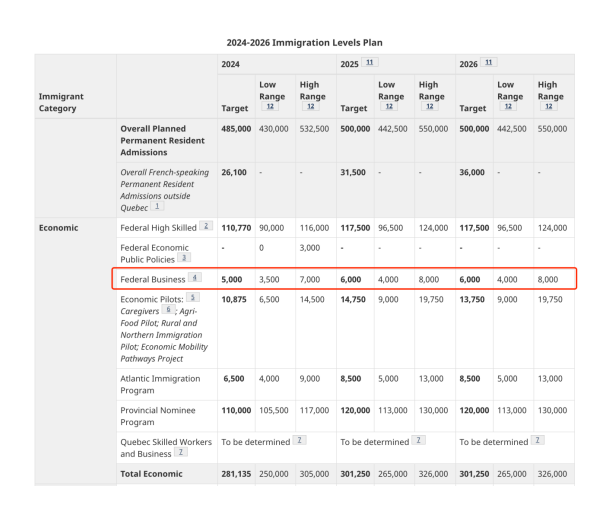Click the 7,000 high range value

tap(310, 279)
